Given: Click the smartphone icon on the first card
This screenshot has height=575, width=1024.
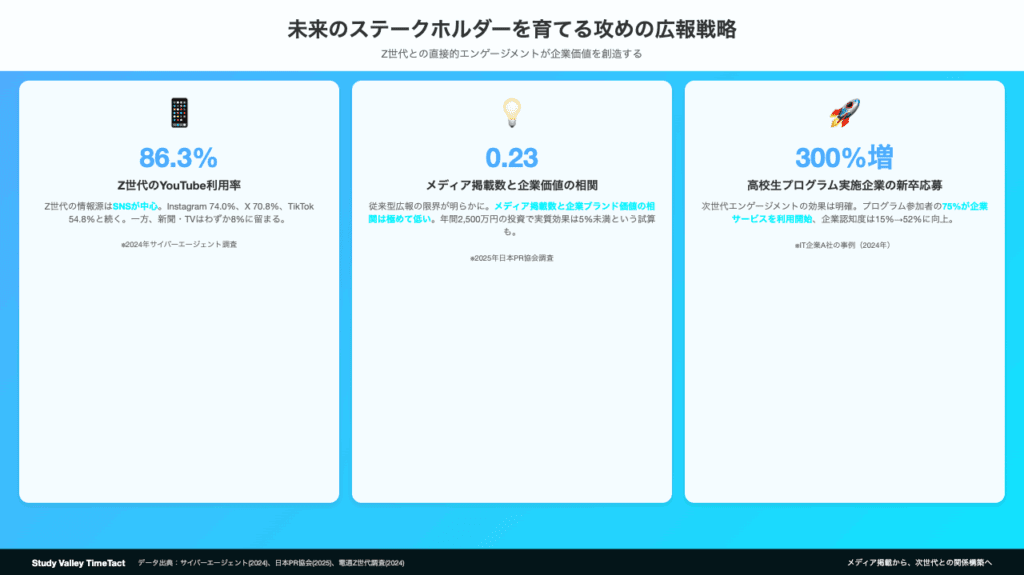Looking at the screenshot, I should pyautogui.click(x=179, y=113).
